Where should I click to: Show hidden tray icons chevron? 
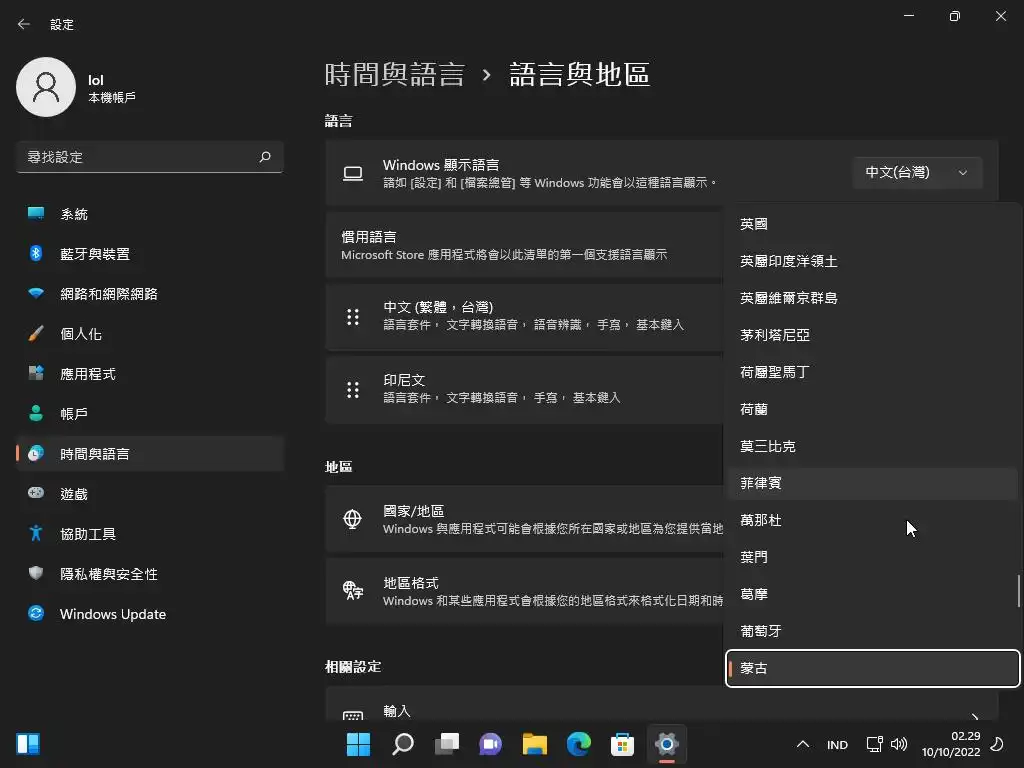click(803, 744)
